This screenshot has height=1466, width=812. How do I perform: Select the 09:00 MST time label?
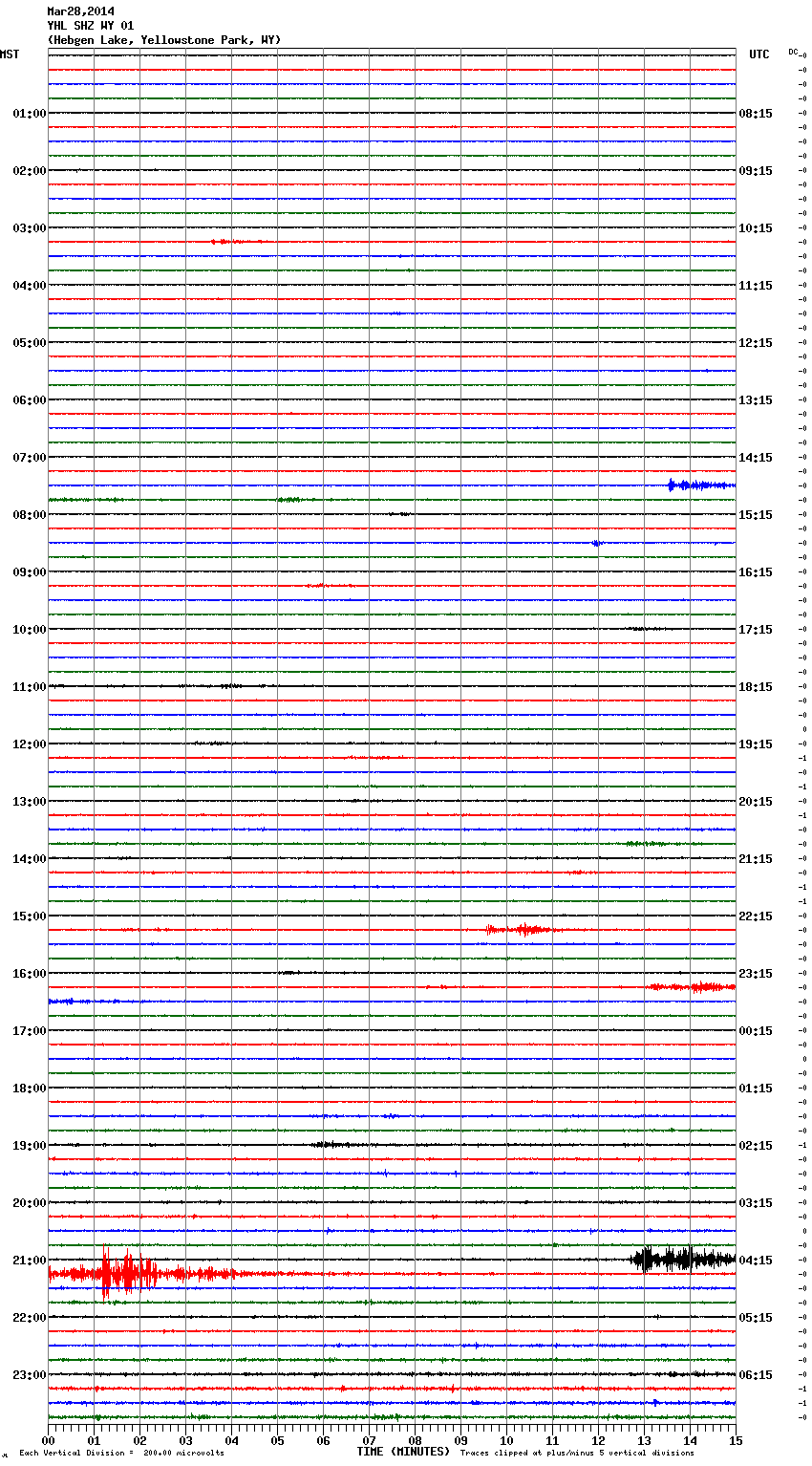(x=29, y=572)
